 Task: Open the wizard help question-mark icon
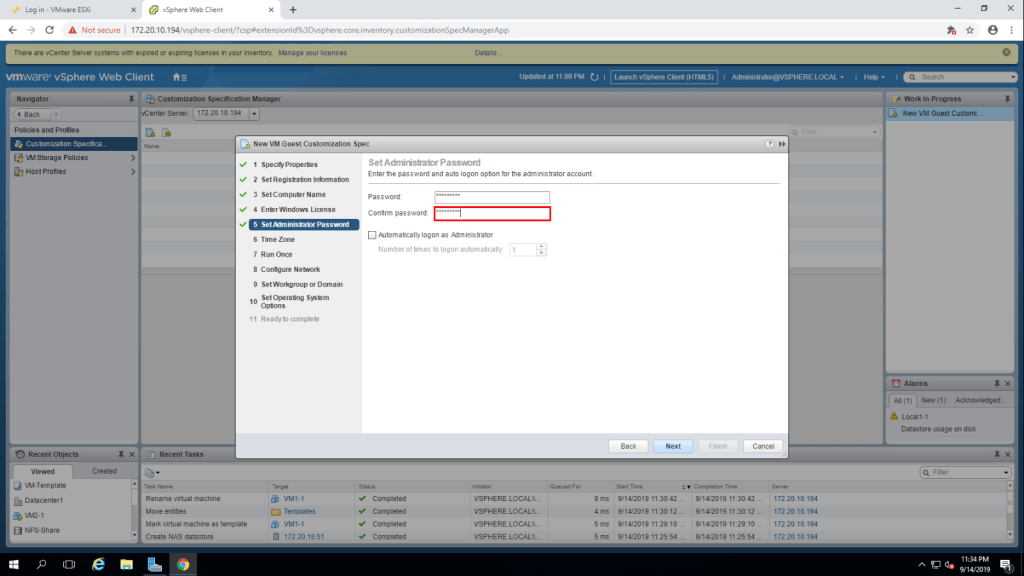769,144
